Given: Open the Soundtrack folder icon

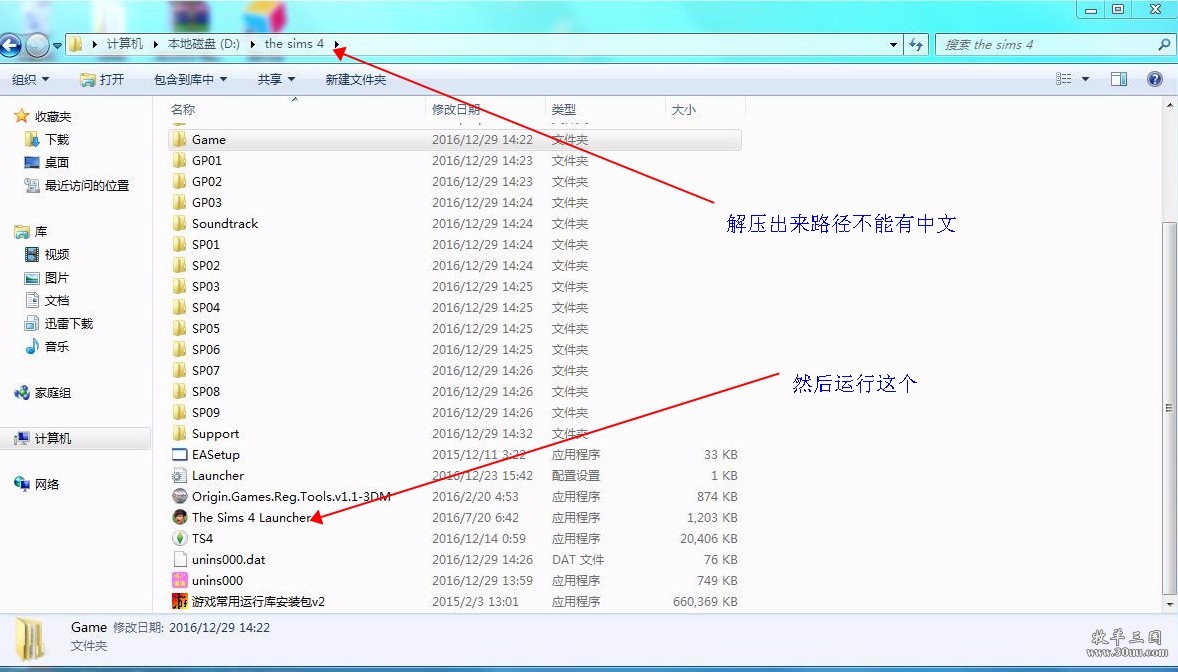Looking at the screenshot, I should 179,224.
